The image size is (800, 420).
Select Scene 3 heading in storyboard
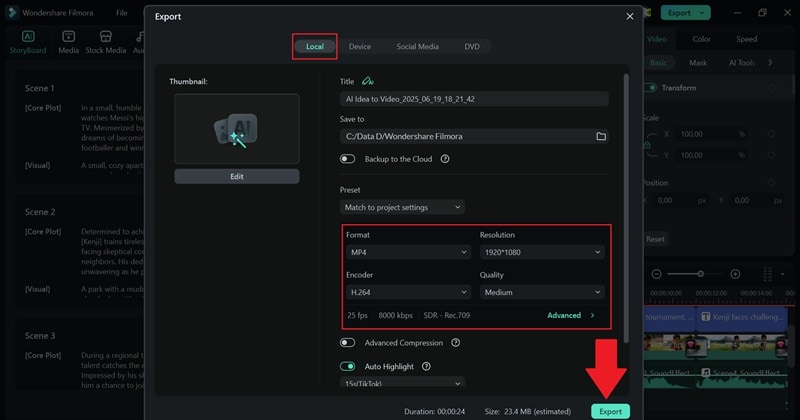point(40,336)
